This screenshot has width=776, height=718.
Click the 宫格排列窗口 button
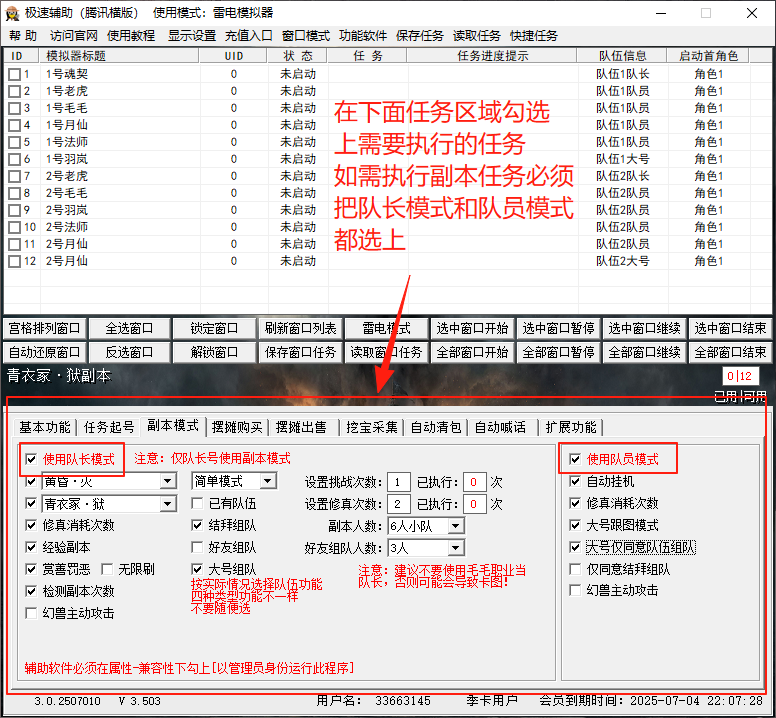pyautogui.click(x=45, y=329)
